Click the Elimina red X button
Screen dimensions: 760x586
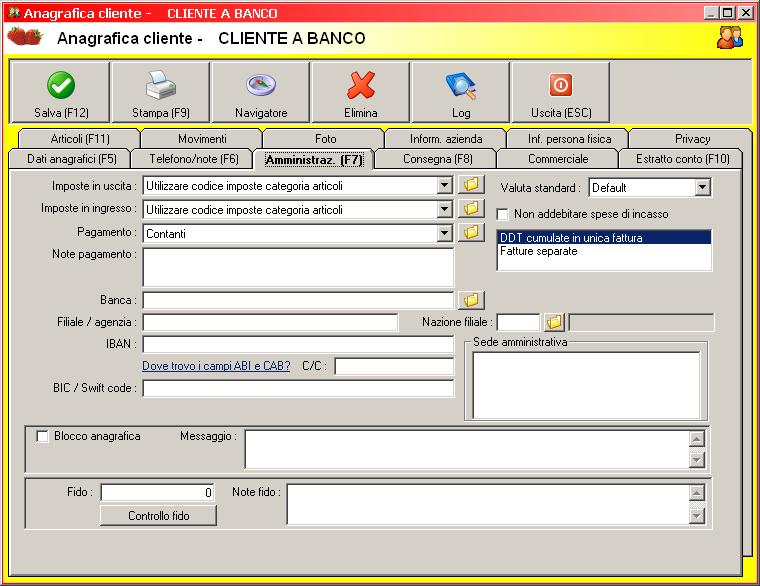pyautogui.click(x=361, y=92)
